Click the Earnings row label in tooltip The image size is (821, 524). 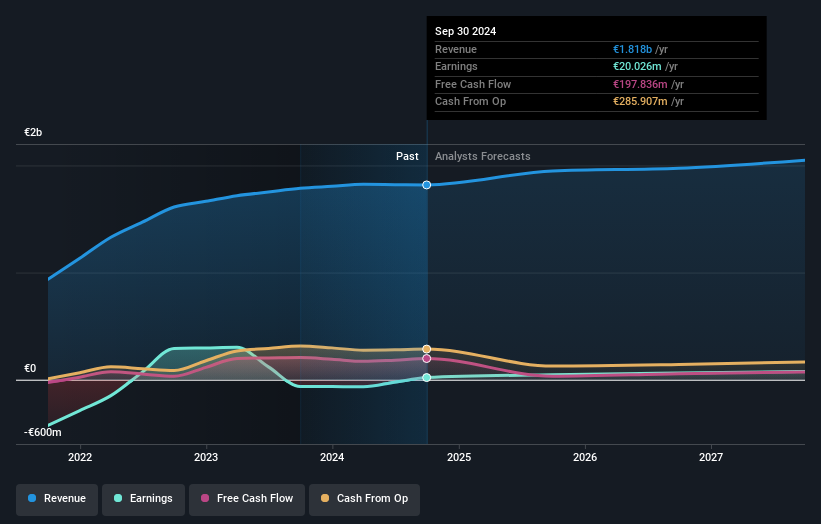click(x=456, y=66)
